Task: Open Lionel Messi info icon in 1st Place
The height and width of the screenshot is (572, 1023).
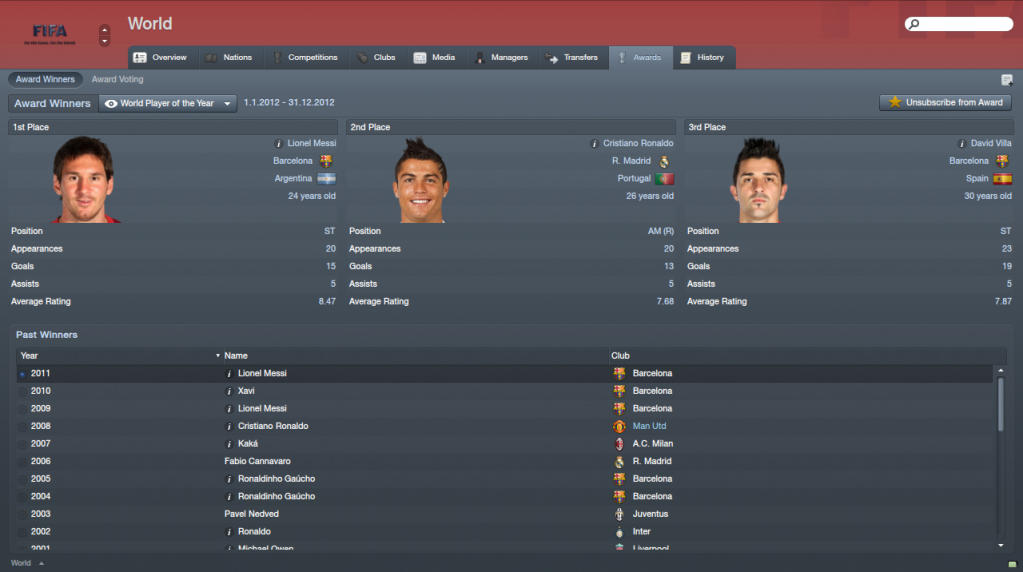Action: tap(279, 143)
